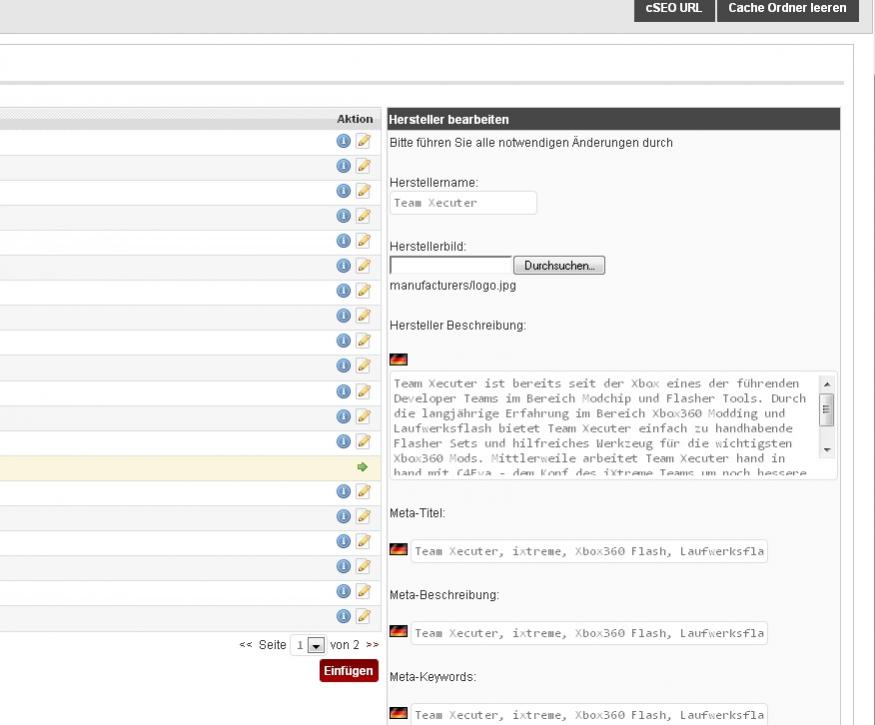Go to the previous page with << link
Screen dimensions: 875x725
coord(246,646)
